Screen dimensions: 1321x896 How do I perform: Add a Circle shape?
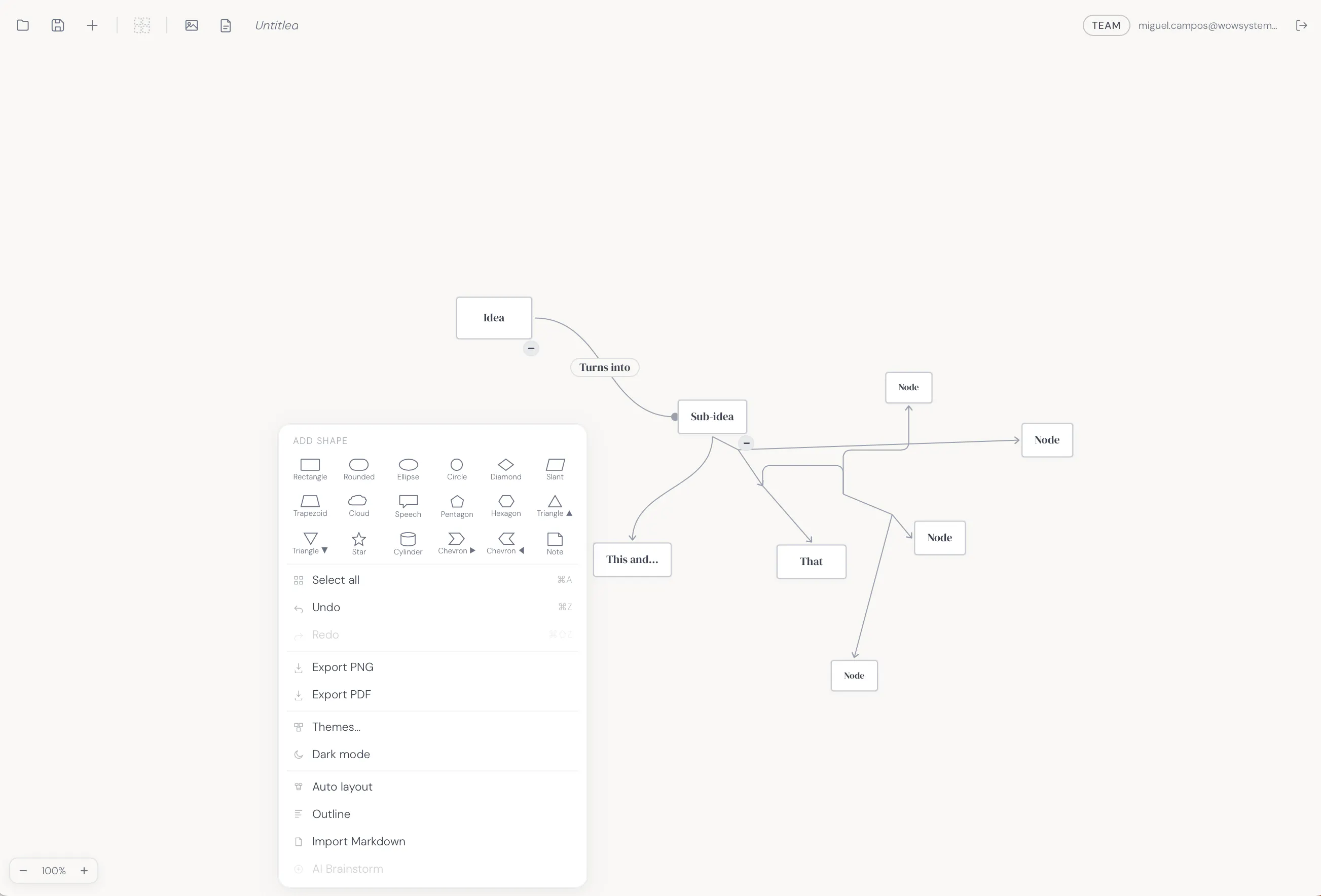pyautogui.click(x=457, y=469)
